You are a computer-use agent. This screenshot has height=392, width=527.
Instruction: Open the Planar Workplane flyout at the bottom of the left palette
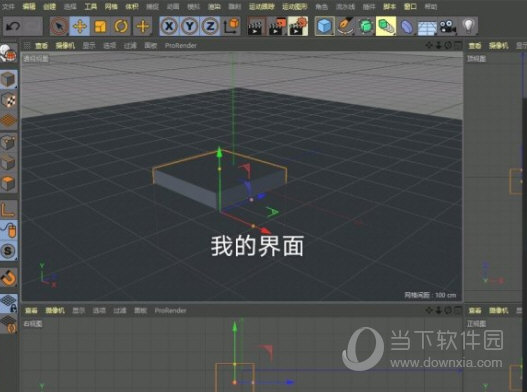[8, 324]
